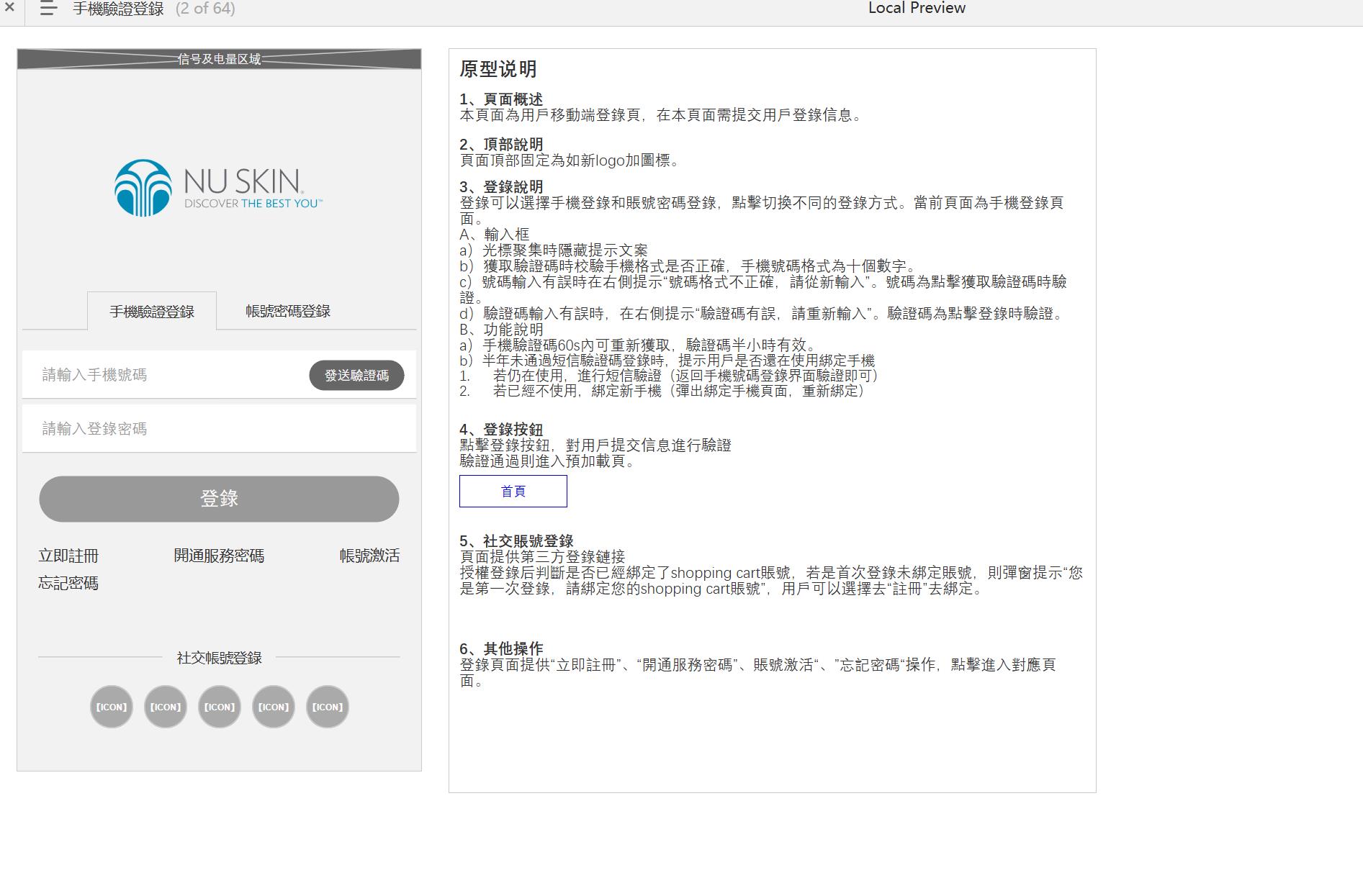Click the B、功能說明 line in notes

point(501,330)
